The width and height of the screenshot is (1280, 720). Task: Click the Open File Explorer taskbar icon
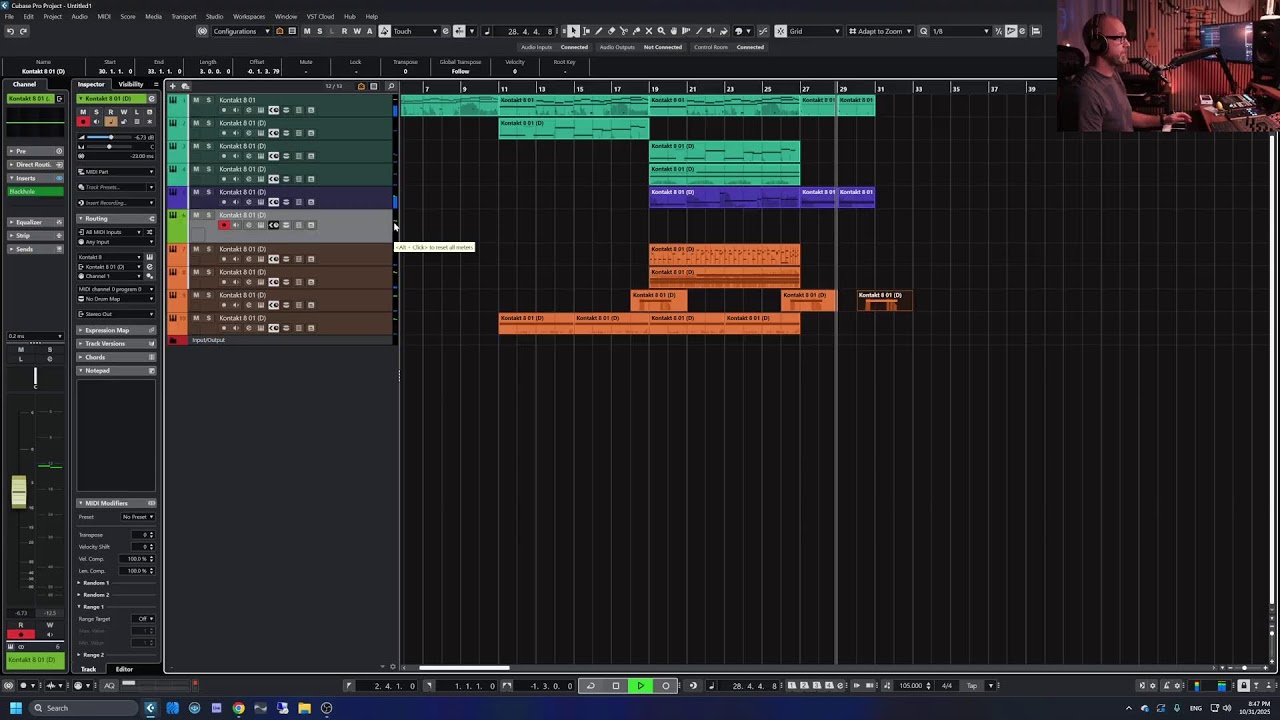[x=304, y=708]
